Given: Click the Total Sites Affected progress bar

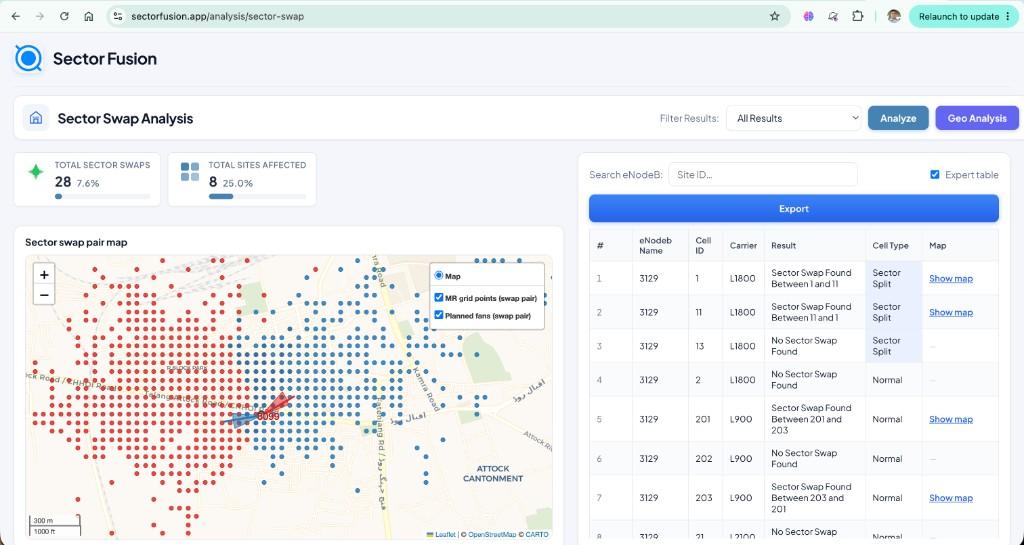Looking at the screenshot, I should point(257,196).
